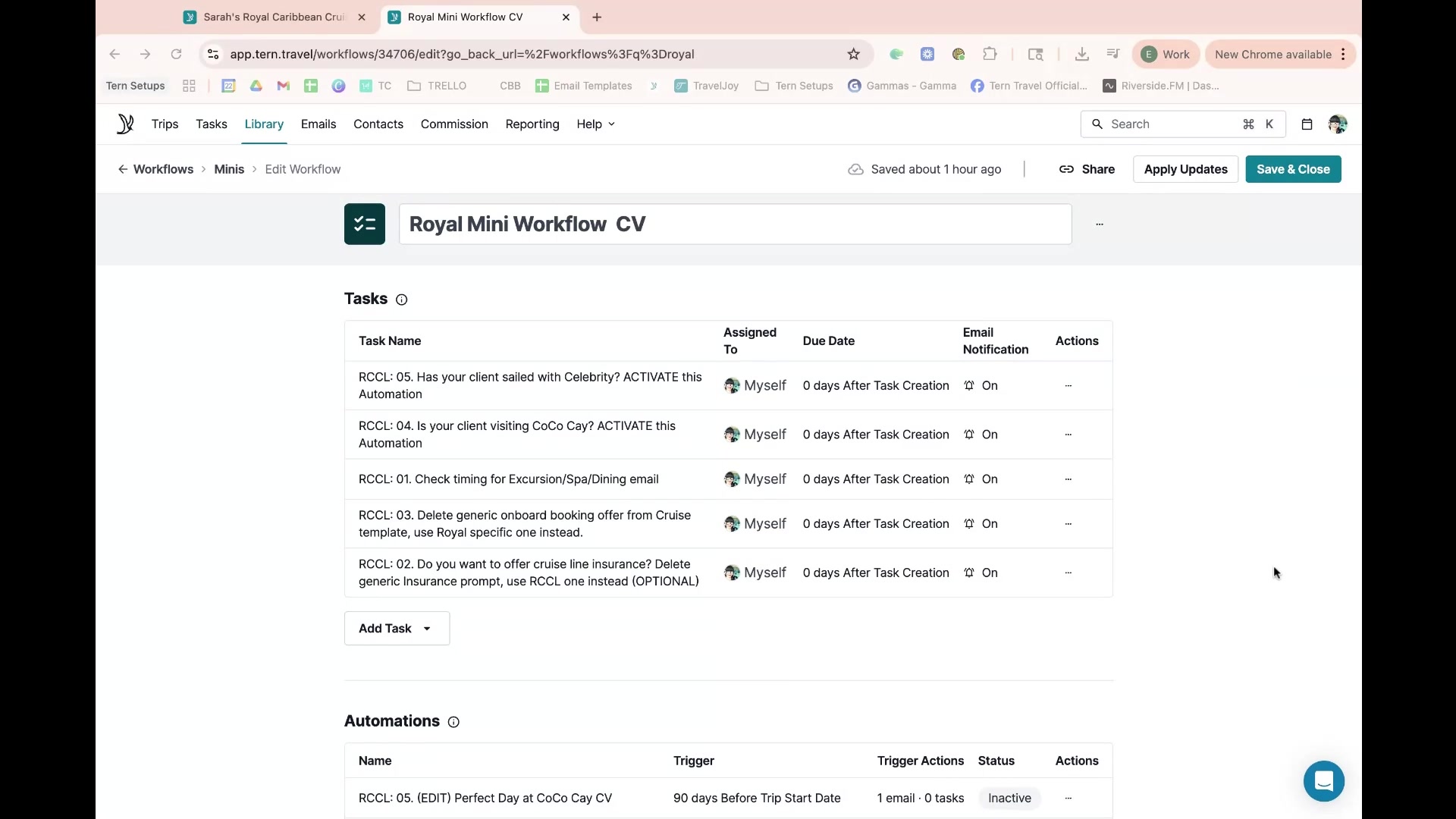Toggle email notification for Check timing task
1456x819 pixels.
coord(981,479)
